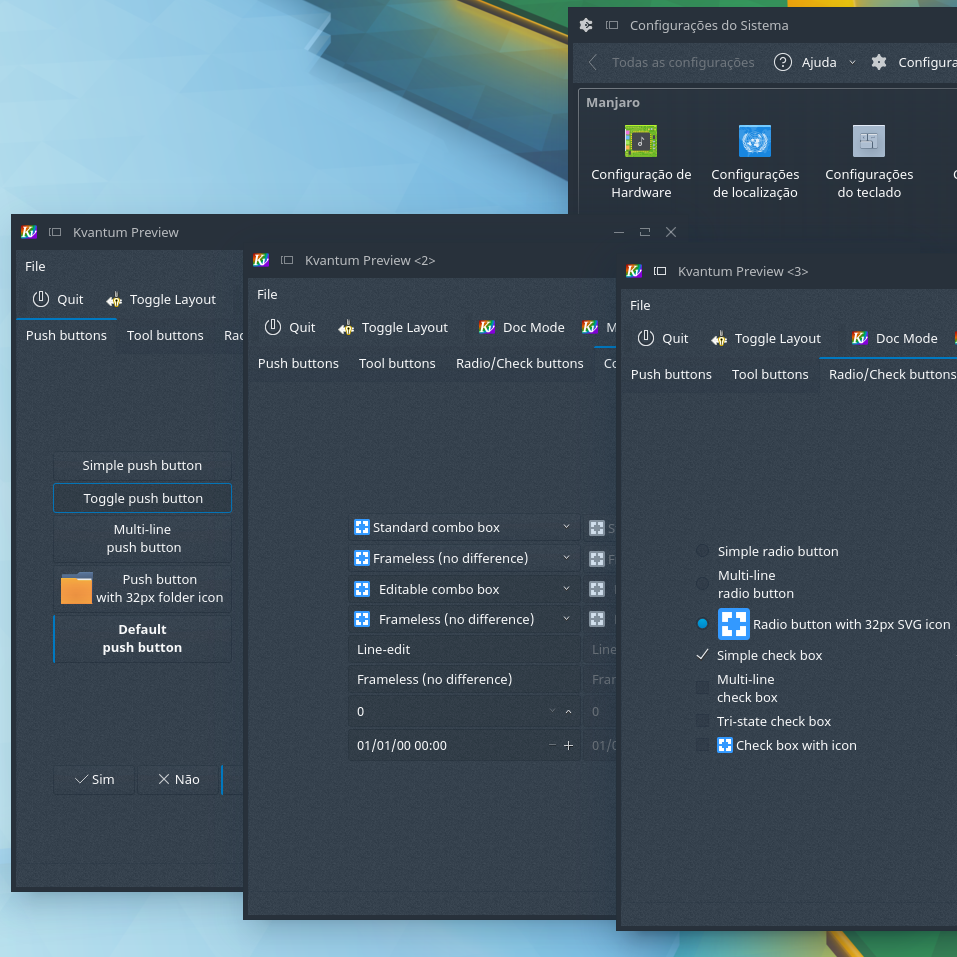Open File menu in Kvantum Preview <2>
Screen dimensions: 957x957
(267, 294)
